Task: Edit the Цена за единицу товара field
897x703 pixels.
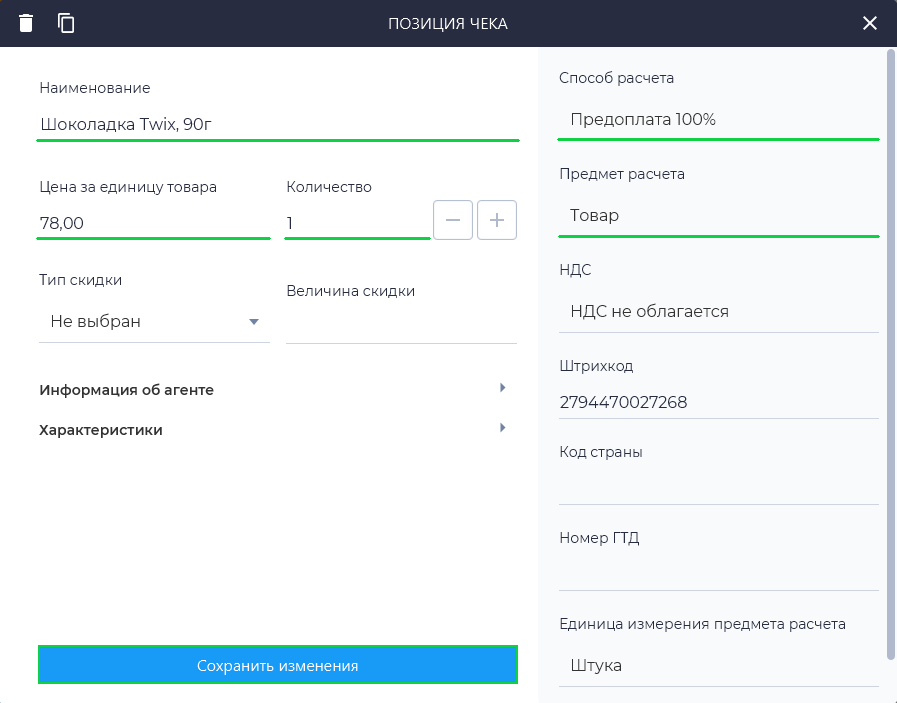Action: tap(154, 223)
